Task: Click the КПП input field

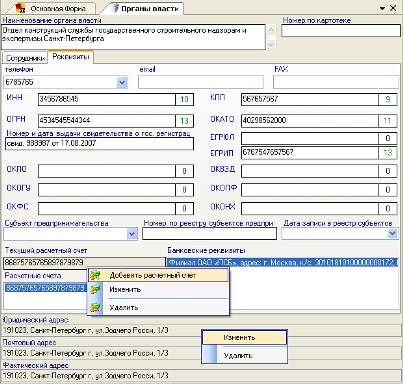Action: coord(310,99)
